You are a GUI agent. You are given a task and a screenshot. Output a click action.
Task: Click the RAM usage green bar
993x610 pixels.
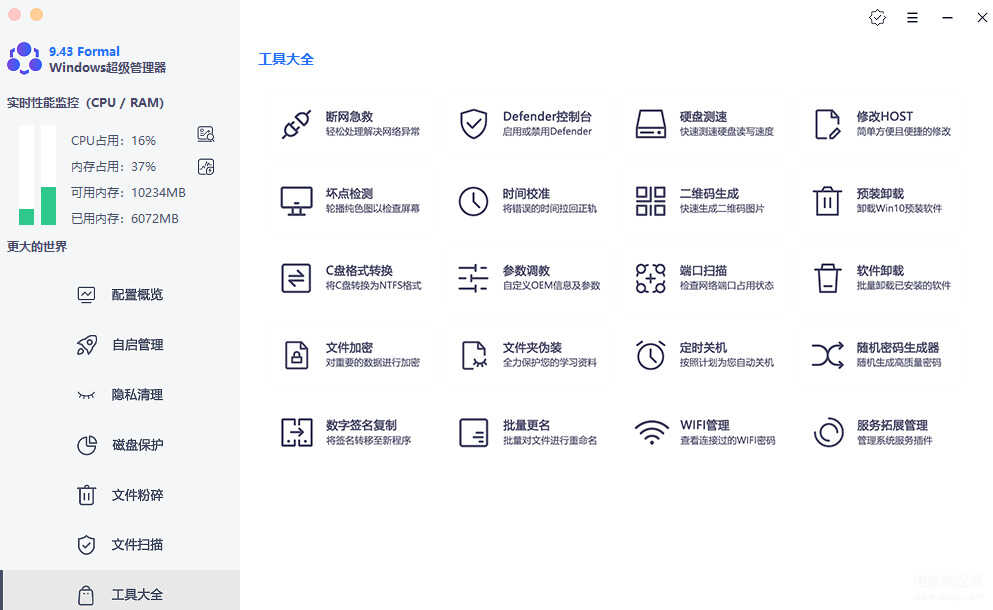point(48,205)
